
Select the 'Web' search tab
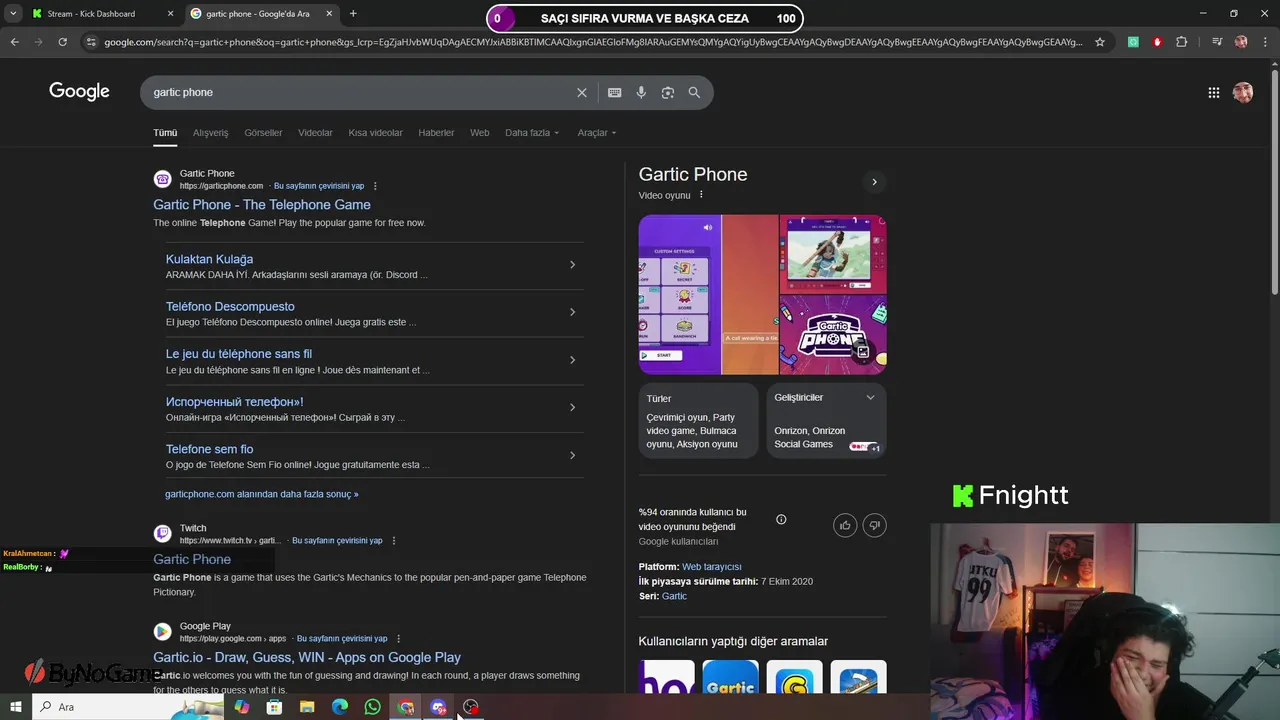pyautogui.click(x=480, y=133)
